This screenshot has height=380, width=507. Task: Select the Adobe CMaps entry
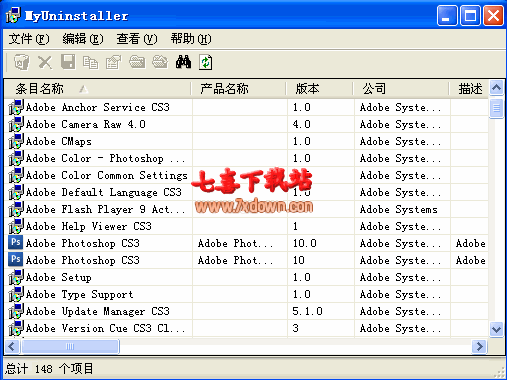tap(59, 141)
